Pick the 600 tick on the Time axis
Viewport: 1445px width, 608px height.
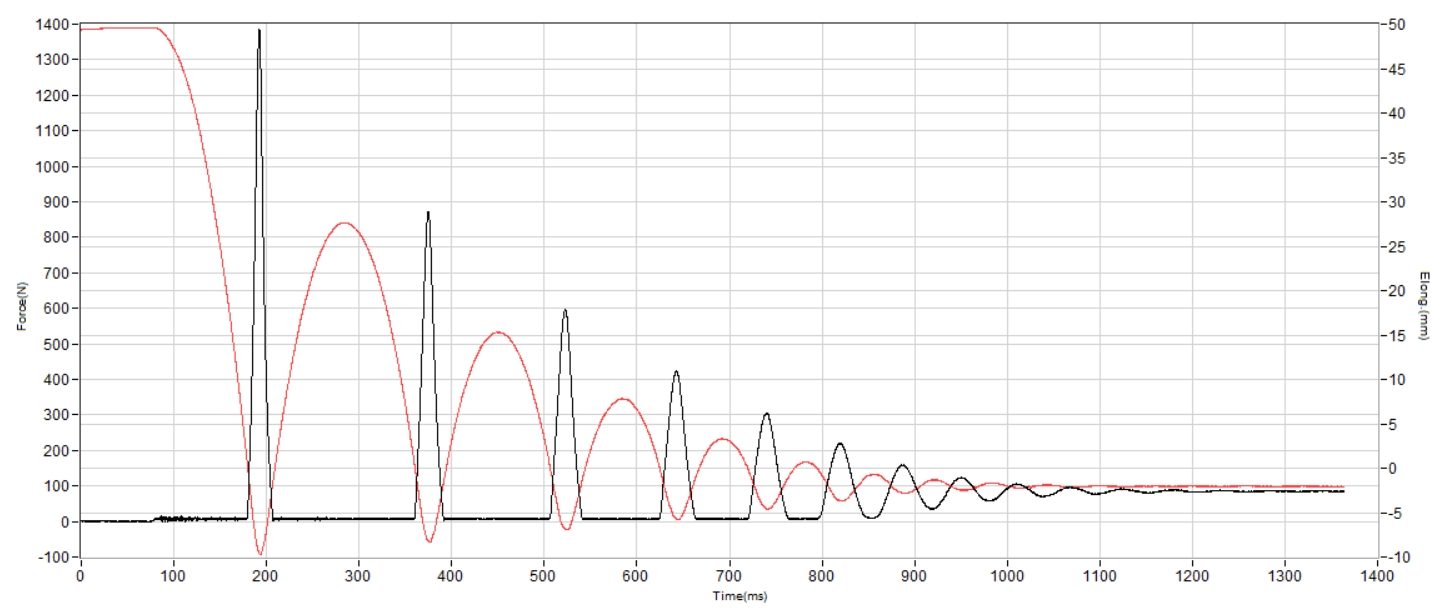[636, 577]
